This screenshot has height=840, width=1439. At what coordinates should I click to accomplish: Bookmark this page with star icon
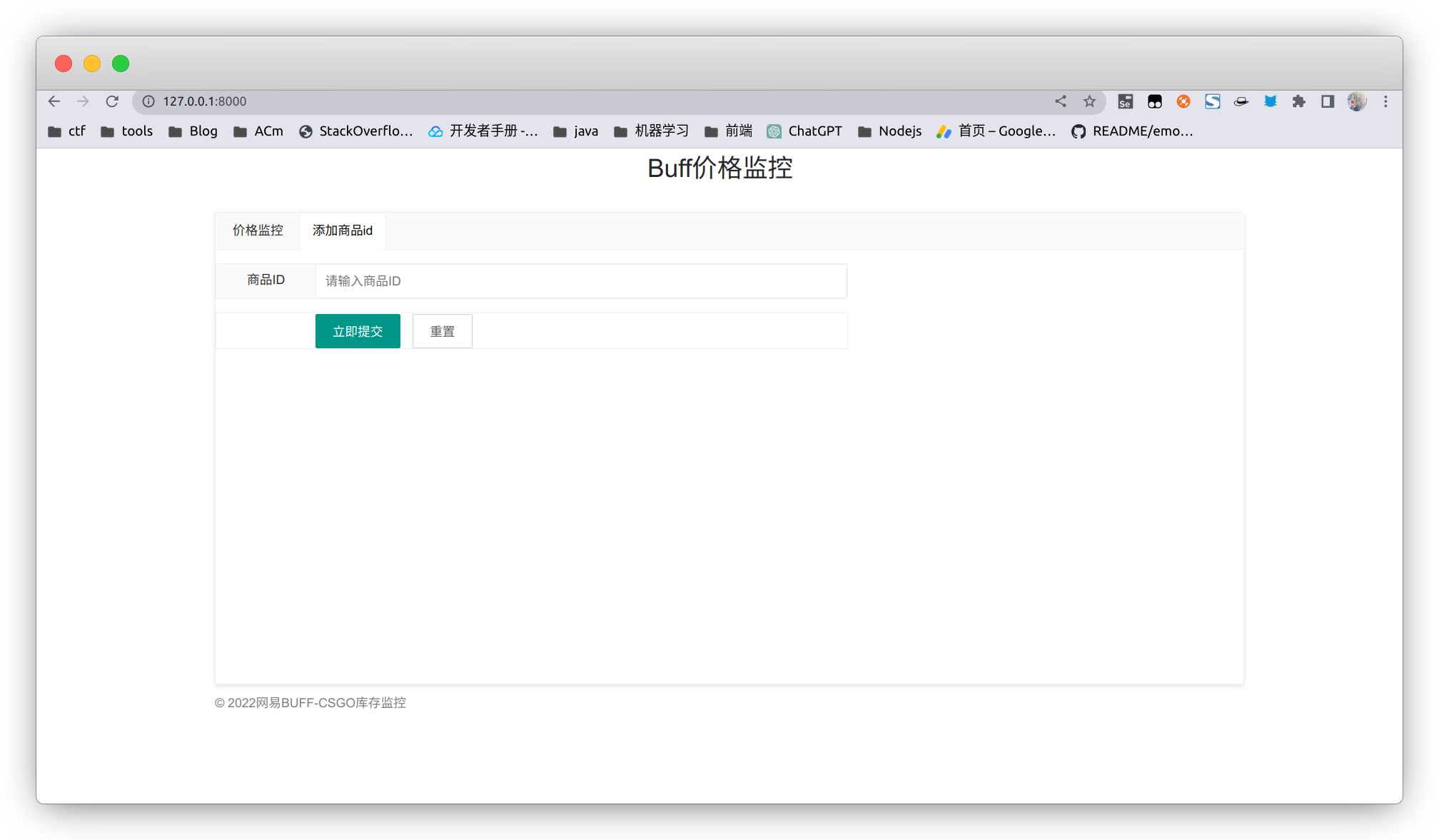pos(1089,101)
